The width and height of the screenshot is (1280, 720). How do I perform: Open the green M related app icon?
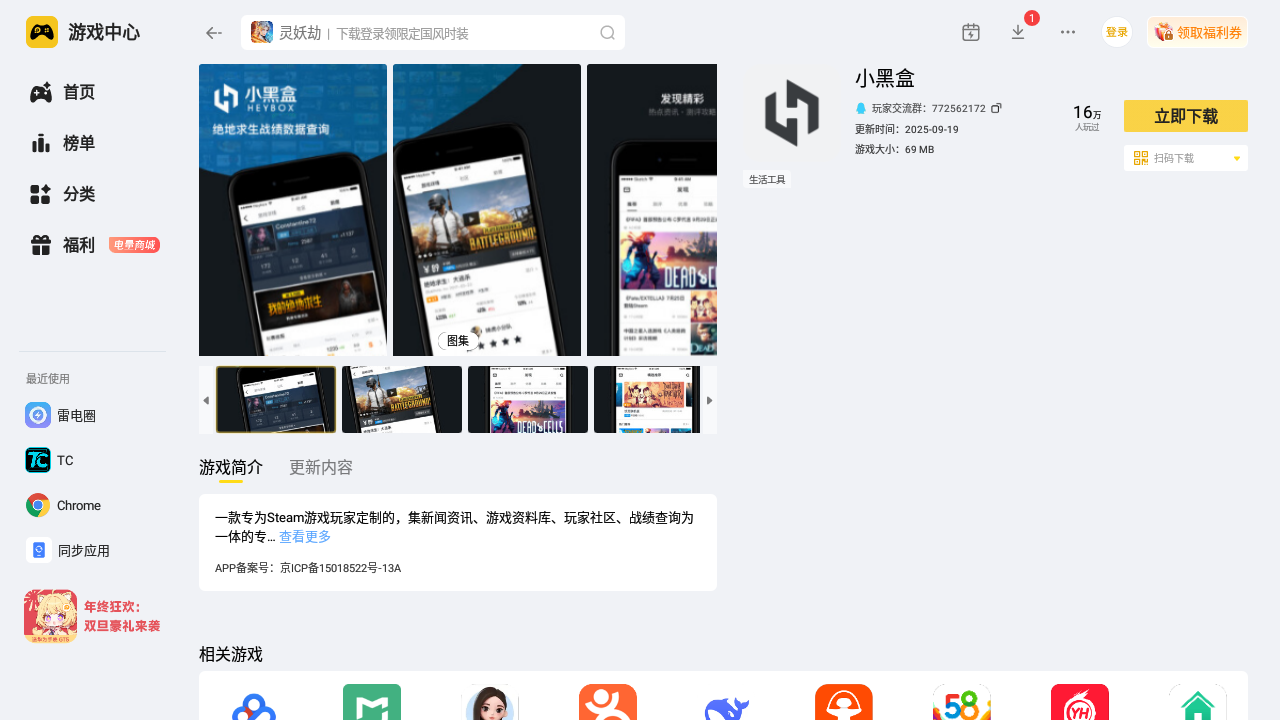tap(372, 702)
